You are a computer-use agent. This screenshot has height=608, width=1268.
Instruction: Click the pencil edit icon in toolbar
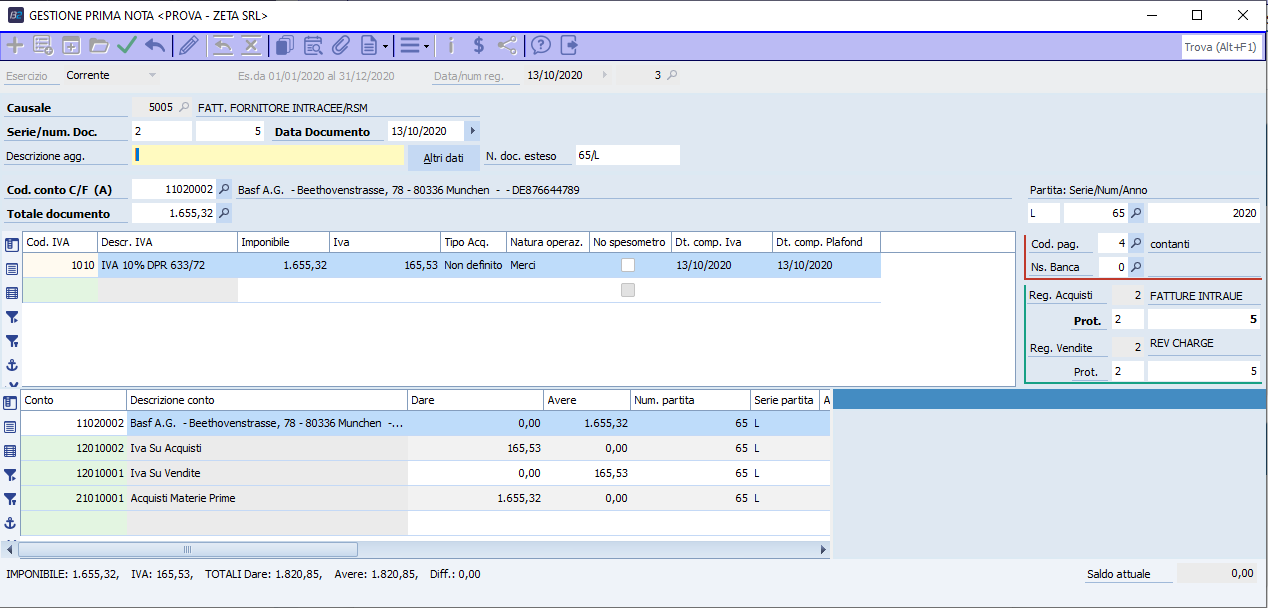pos(188,45)
